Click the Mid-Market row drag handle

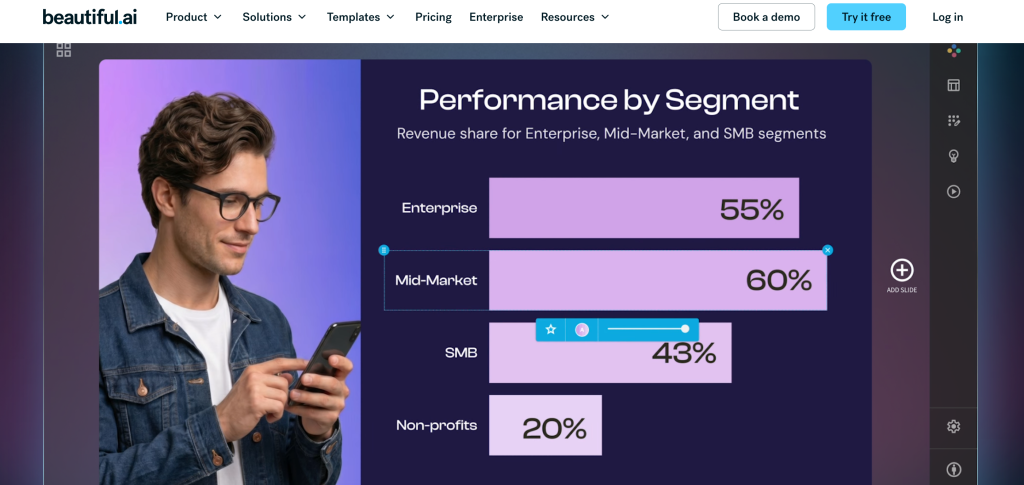(384, 250)
